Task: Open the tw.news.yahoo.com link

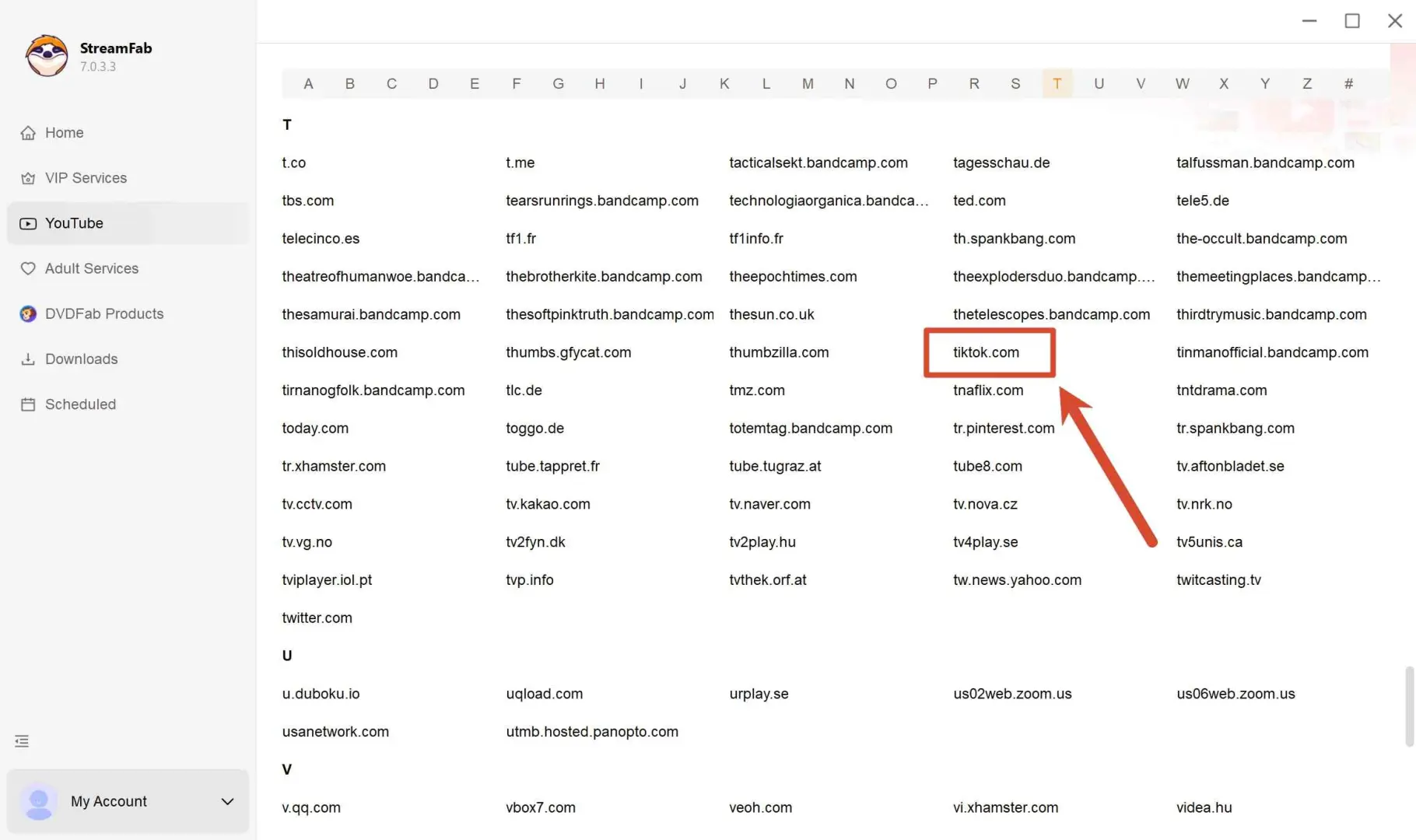Action: (x=1017, y=580)
